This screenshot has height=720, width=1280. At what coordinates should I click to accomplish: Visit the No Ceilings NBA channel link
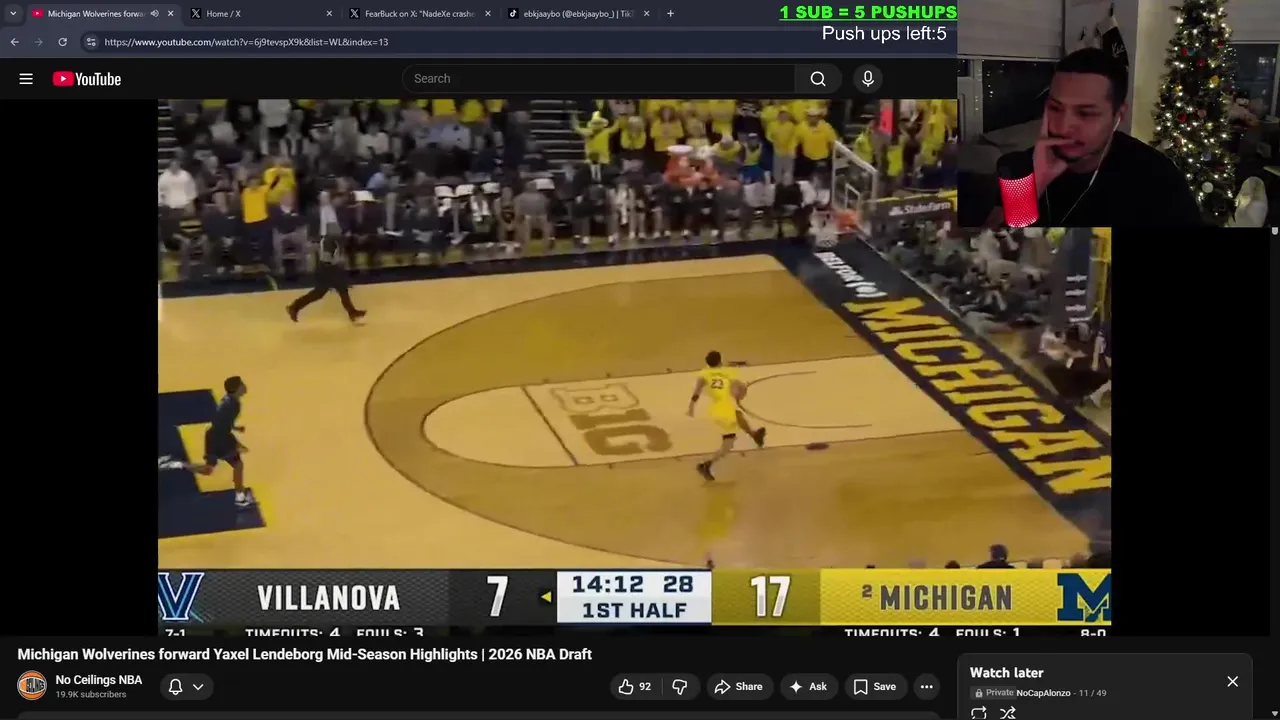[x=99, y=680]
